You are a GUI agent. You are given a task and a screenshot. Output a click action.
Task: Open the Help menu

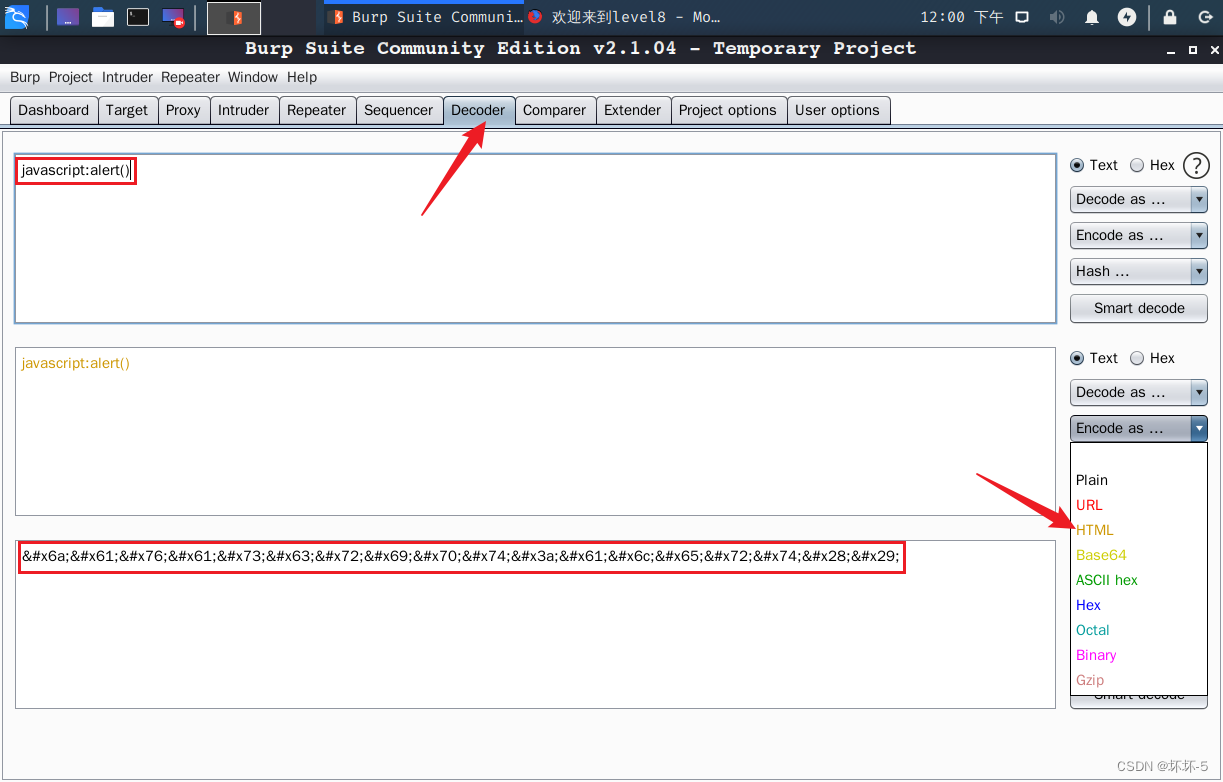(x=302, y=77)
